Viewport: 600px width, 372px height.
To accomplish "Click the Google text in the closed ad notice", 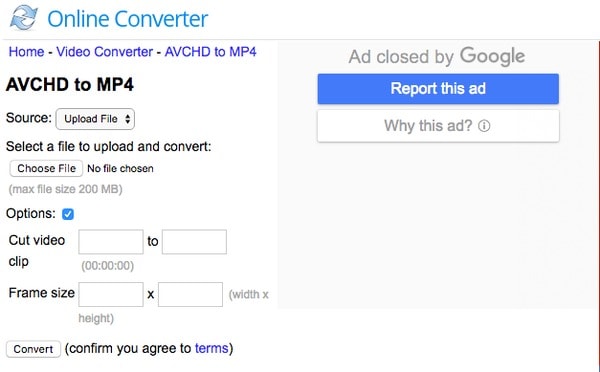I will point(492,57).
